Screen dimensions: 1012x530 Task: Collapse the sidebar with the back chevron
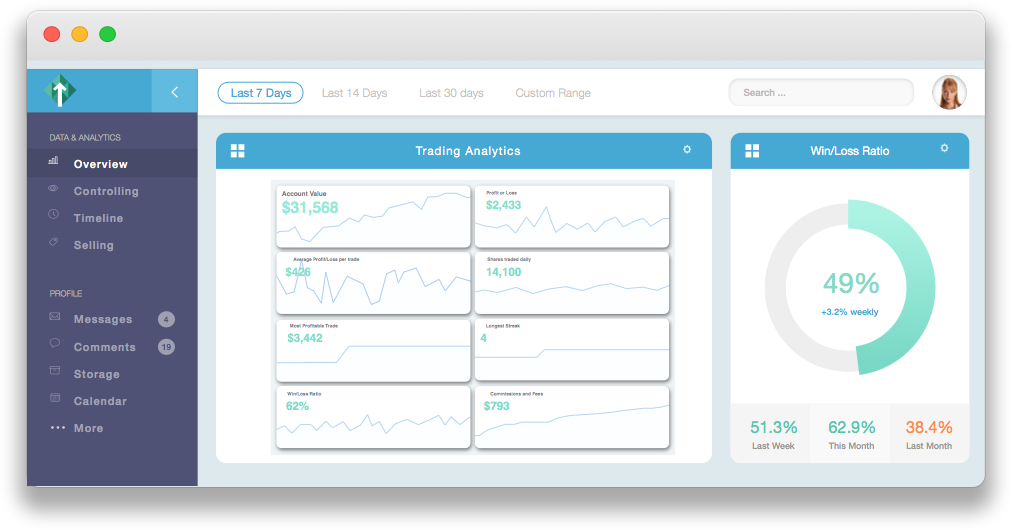[x=174, y=92]
